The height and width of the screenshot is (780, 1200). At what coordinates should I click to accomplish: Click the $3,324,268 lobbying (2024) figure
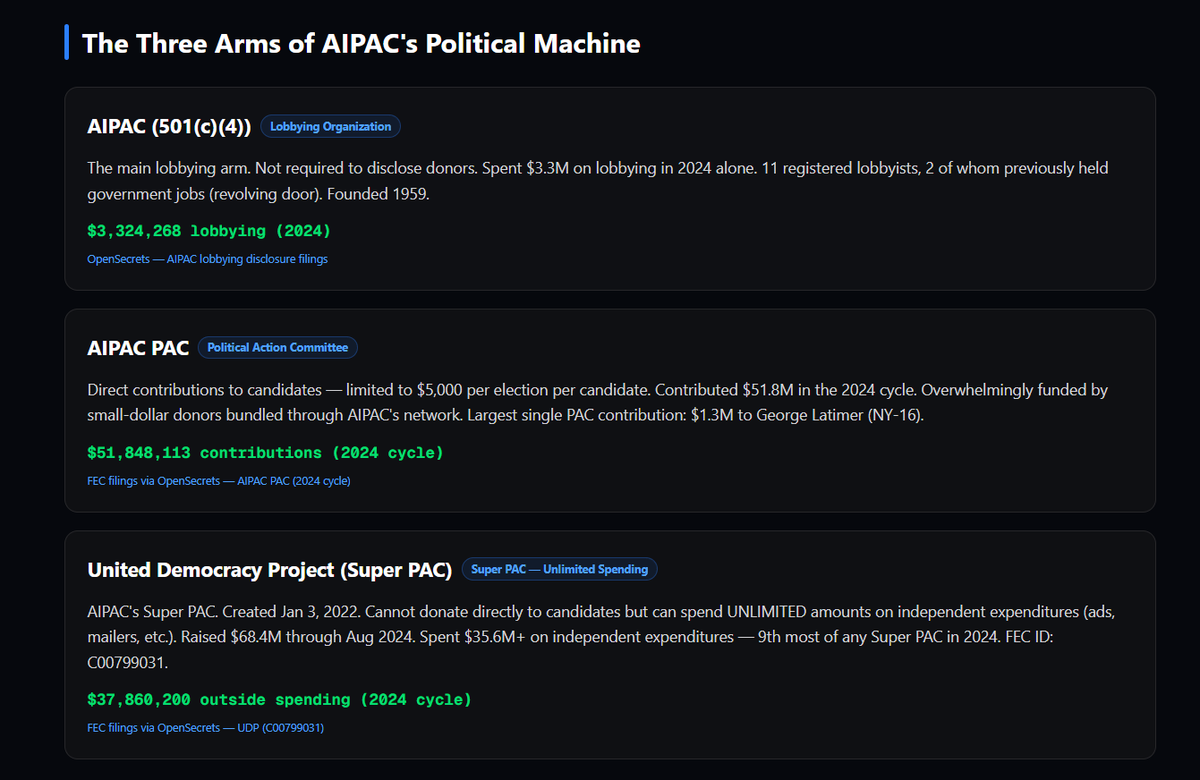[x=208, y=231]
